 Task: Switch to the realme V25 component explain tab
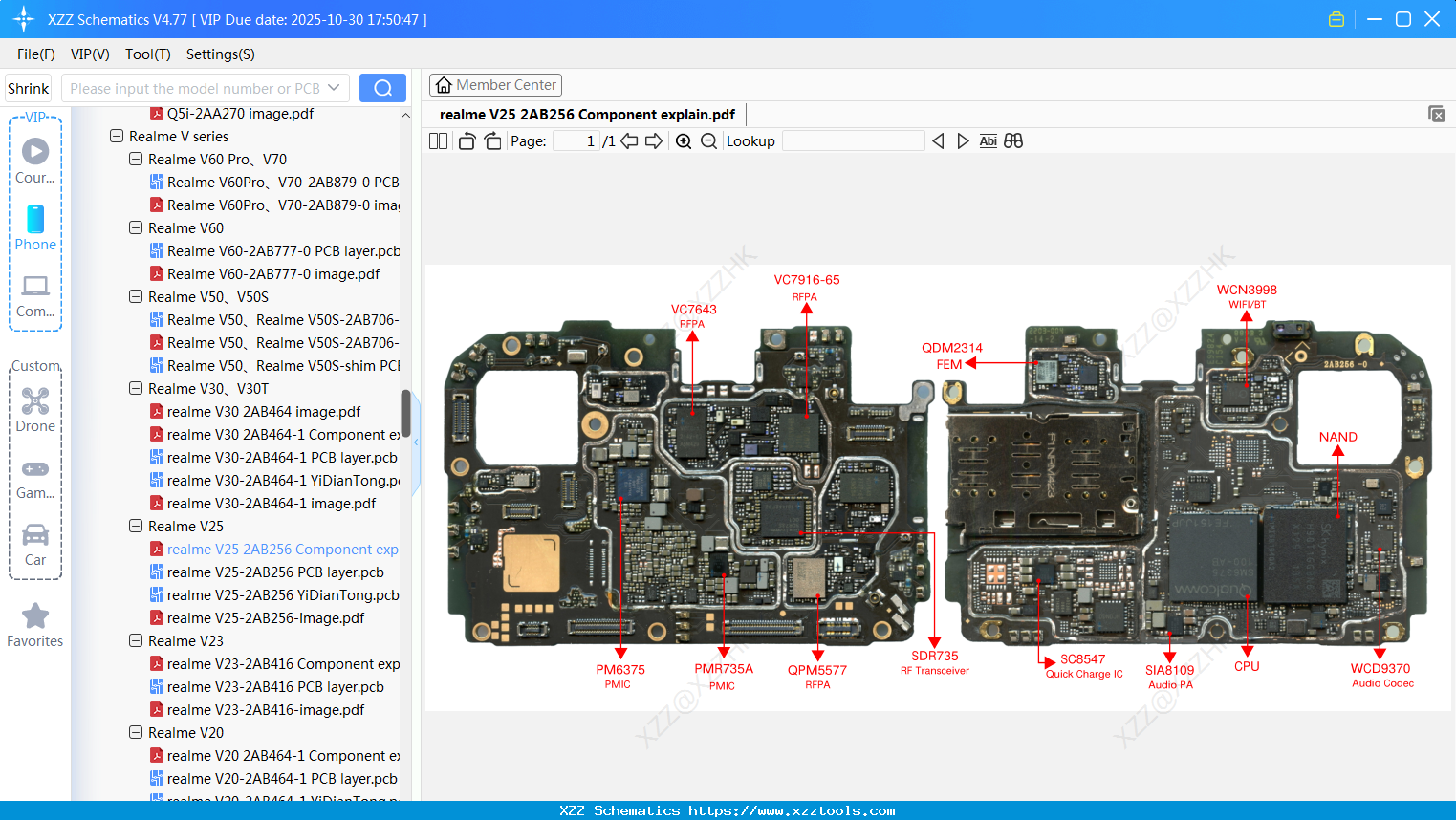[x=587, y=114]
